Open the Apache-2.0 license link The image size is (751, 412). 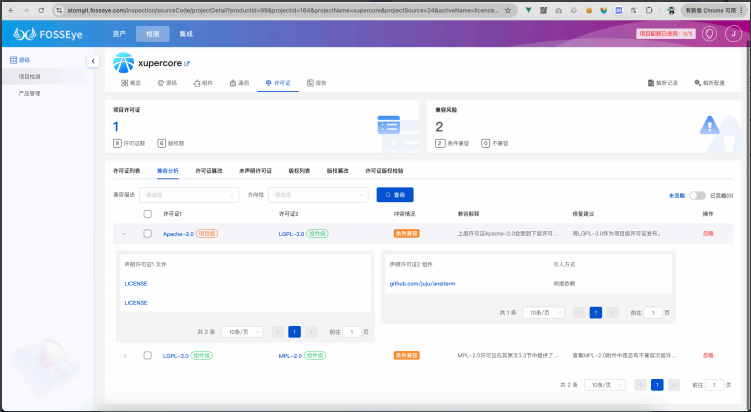[178, 234]
